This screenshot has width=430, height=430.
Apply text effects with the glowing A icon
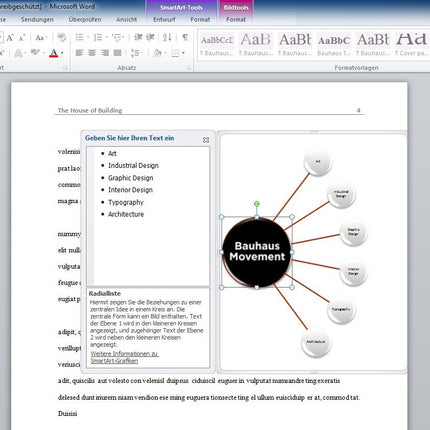pyautogui.click(x=18, y=53)
